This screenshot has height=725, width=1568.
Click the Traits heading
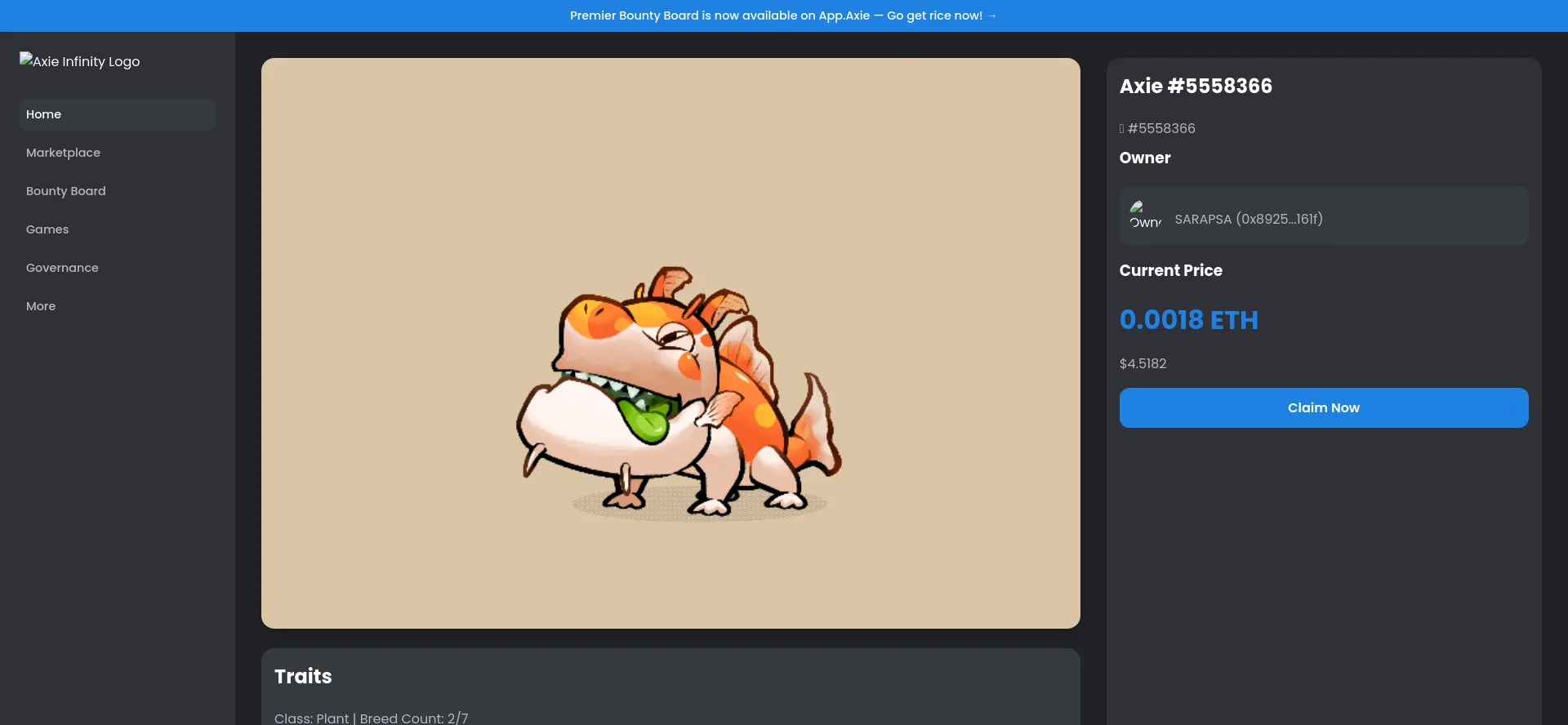point(303,676)
